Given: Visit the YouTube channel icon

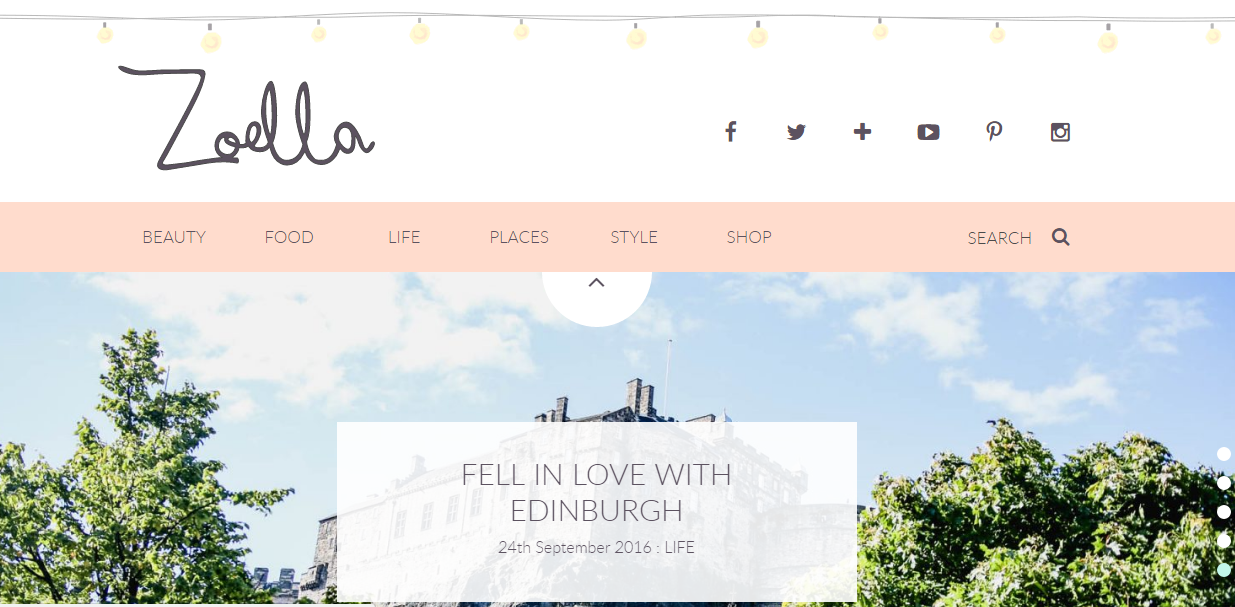Looking at the screenshot, I should click(x=928, y=132).
